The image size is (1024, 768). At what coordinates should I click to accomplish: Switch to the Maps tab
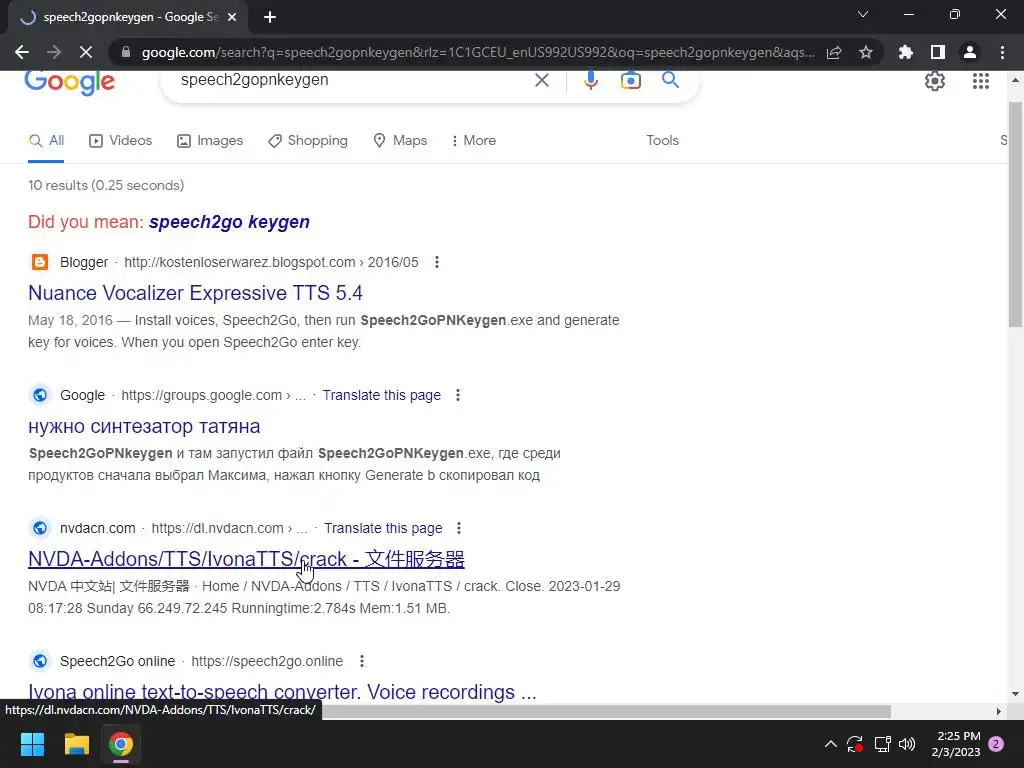[400, 140]
